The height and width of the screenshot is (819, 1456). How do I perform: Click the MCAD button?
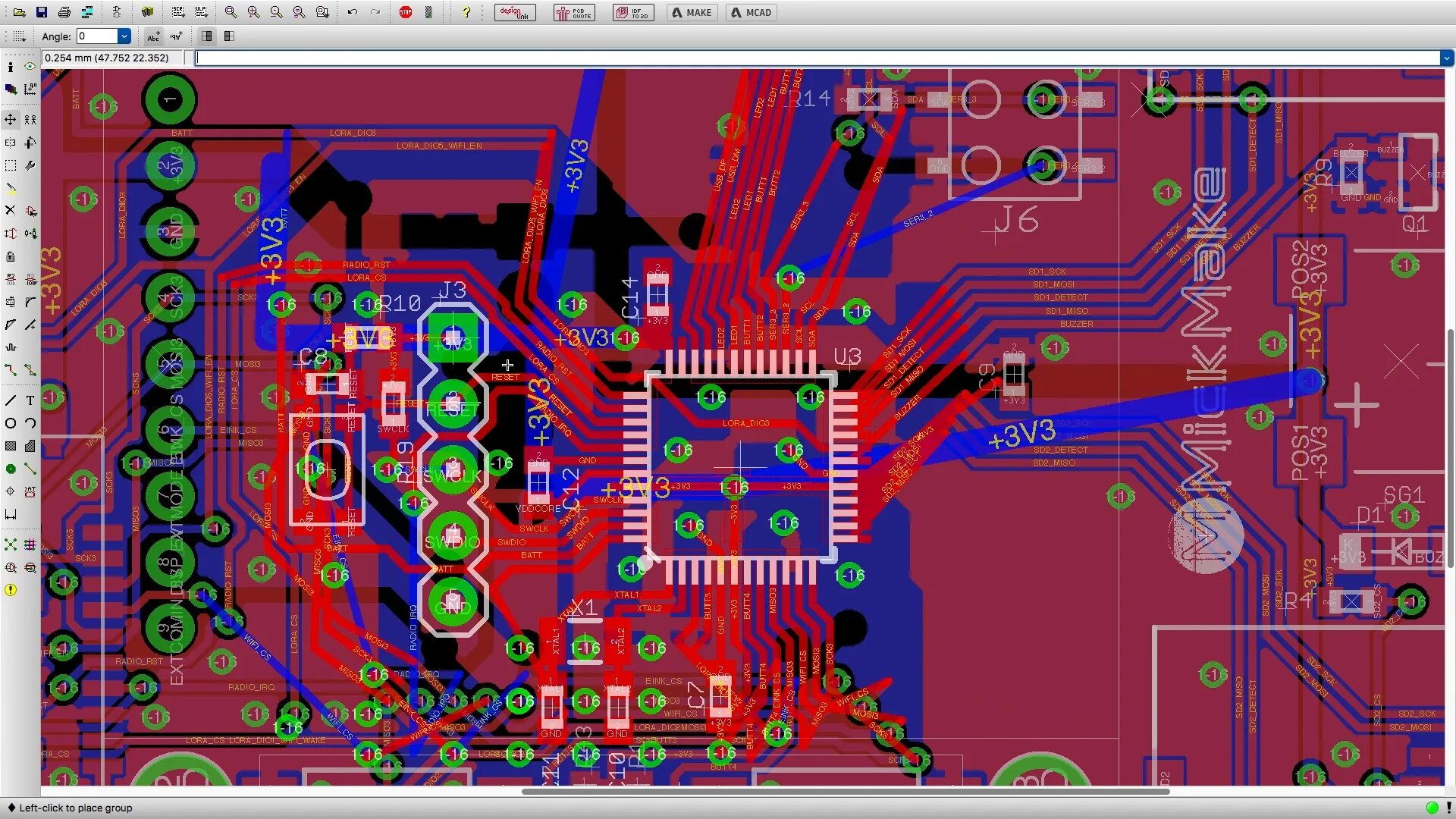pyautogui.click(x=751, y=12)
